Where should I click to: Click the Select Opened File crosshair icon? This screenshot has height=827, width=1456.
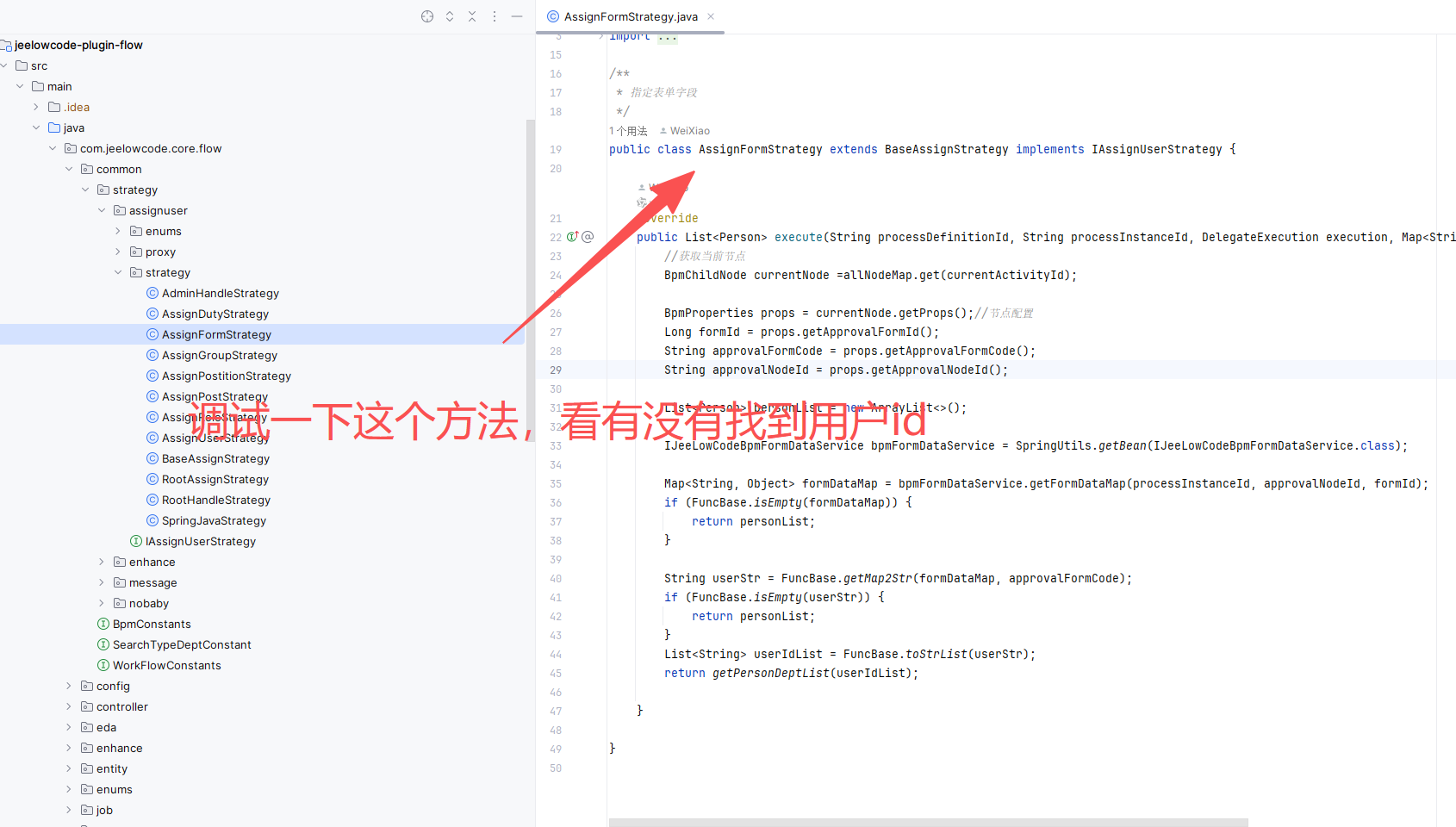click(x=427, y=16)
